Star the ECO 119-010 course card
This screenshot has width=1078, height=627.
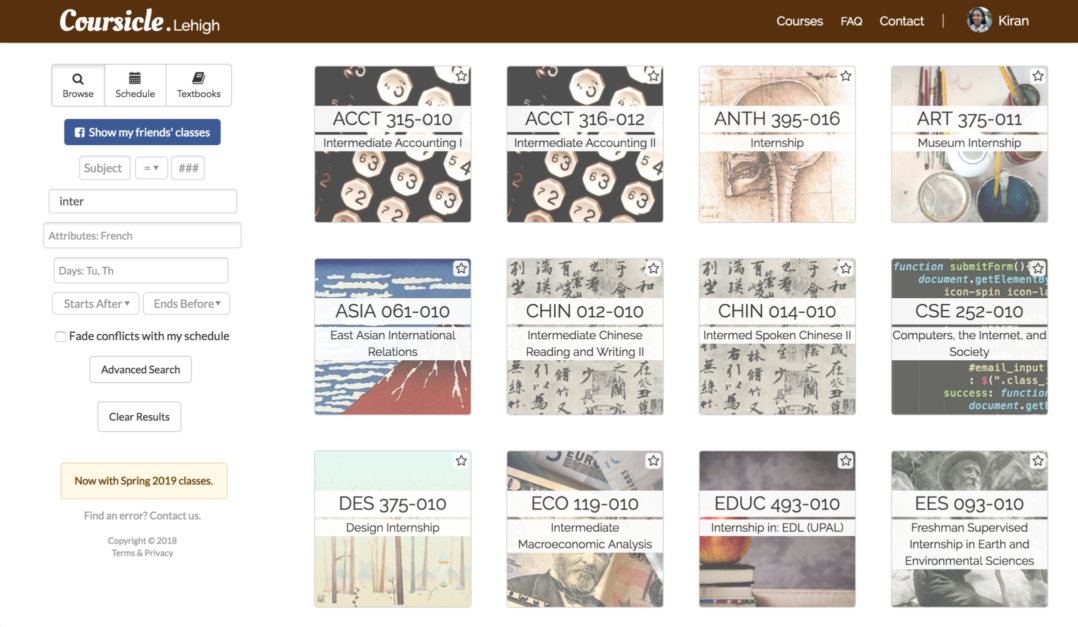(x=653, y=461)
